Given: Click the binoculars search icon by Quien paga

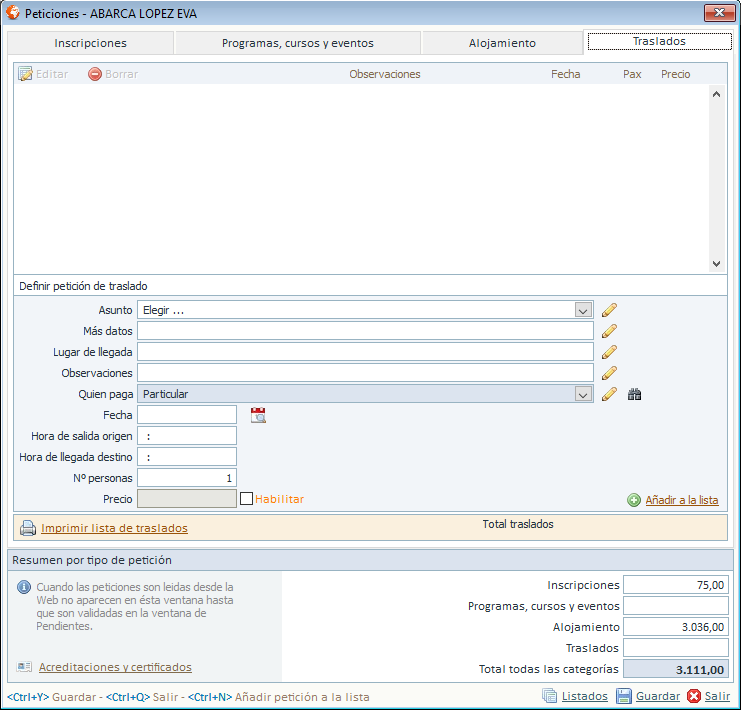Looking at the screenshot, I should coord(634,394).
